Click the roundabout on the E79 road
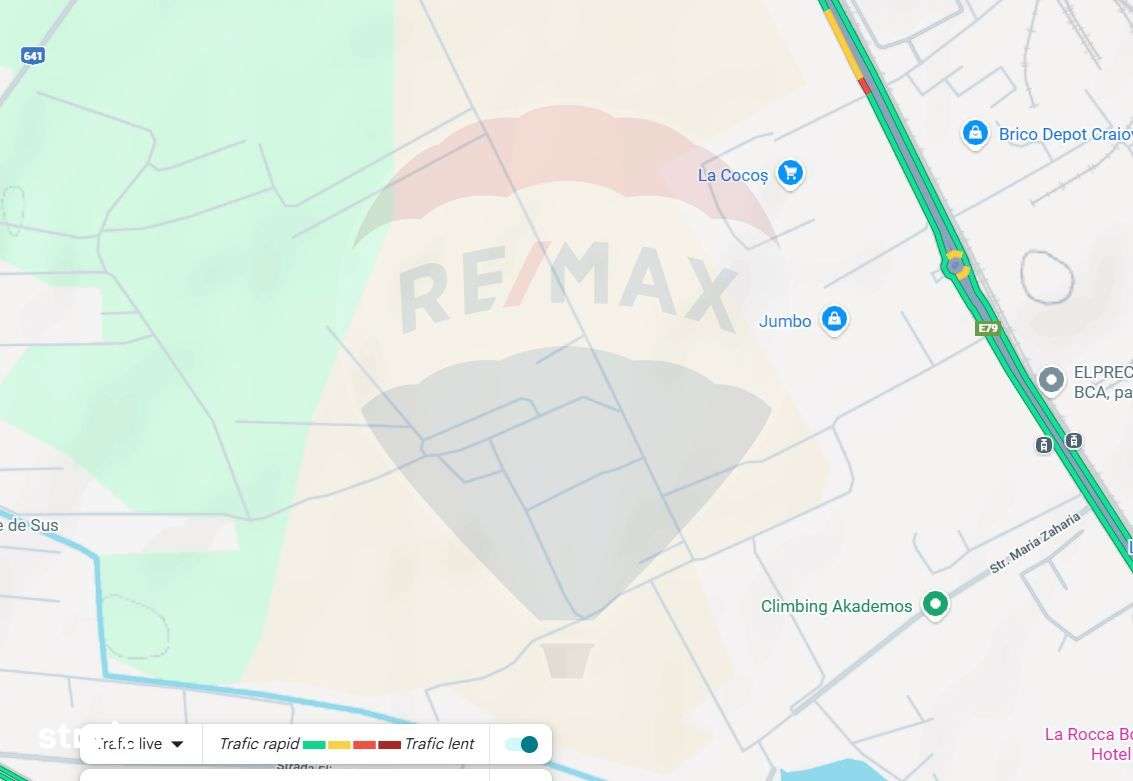 956,266
